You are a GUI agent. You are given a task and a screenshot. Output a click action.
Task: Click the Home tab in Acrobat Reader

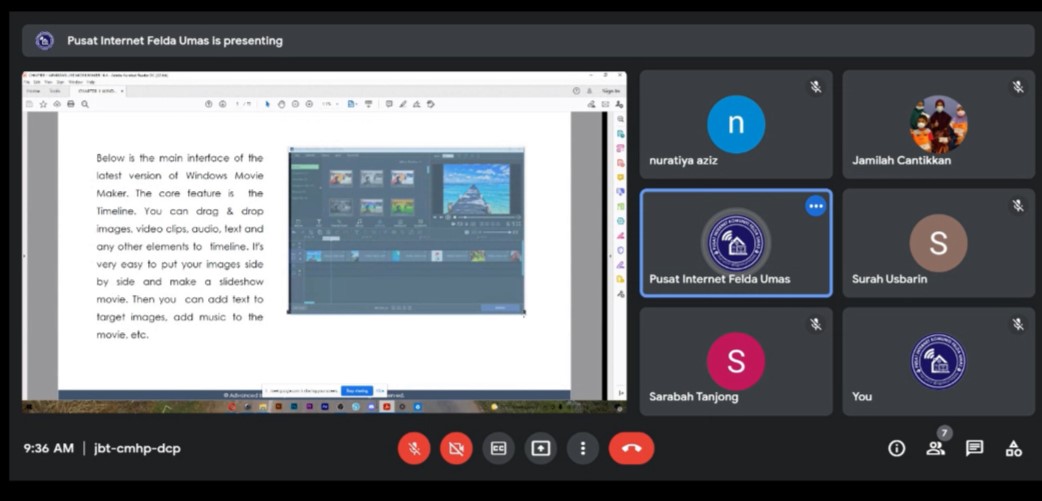click(x=33, y=91)
